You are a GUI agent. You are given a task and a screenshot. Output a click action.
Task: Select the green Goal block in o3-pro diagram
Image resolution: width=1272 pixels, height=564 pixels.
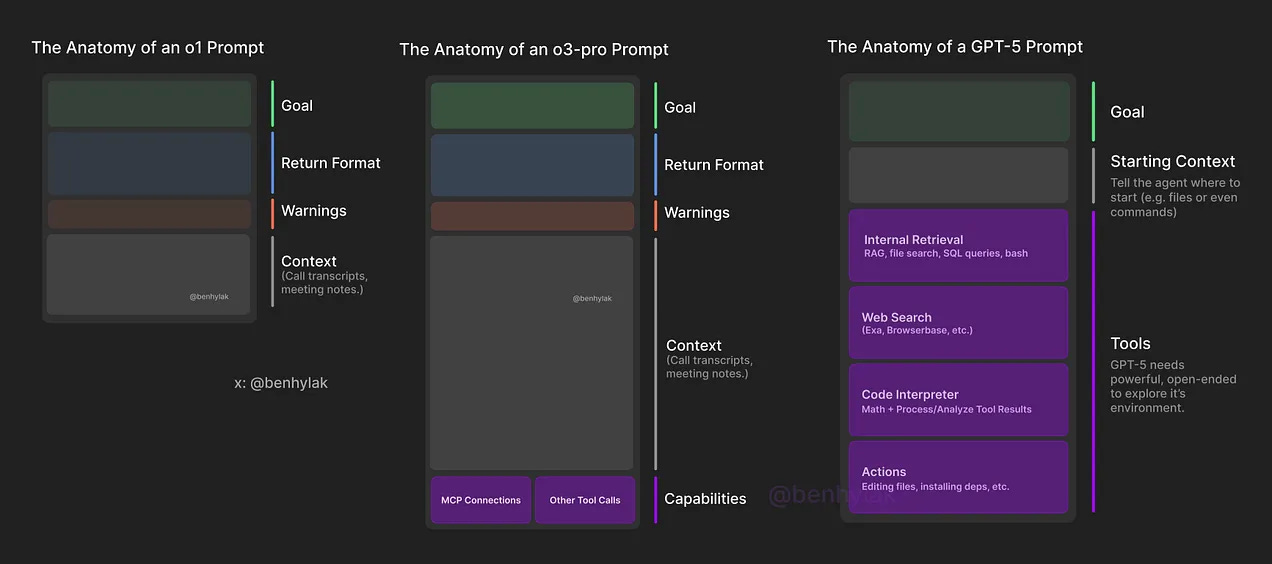(x=533, y=106)
